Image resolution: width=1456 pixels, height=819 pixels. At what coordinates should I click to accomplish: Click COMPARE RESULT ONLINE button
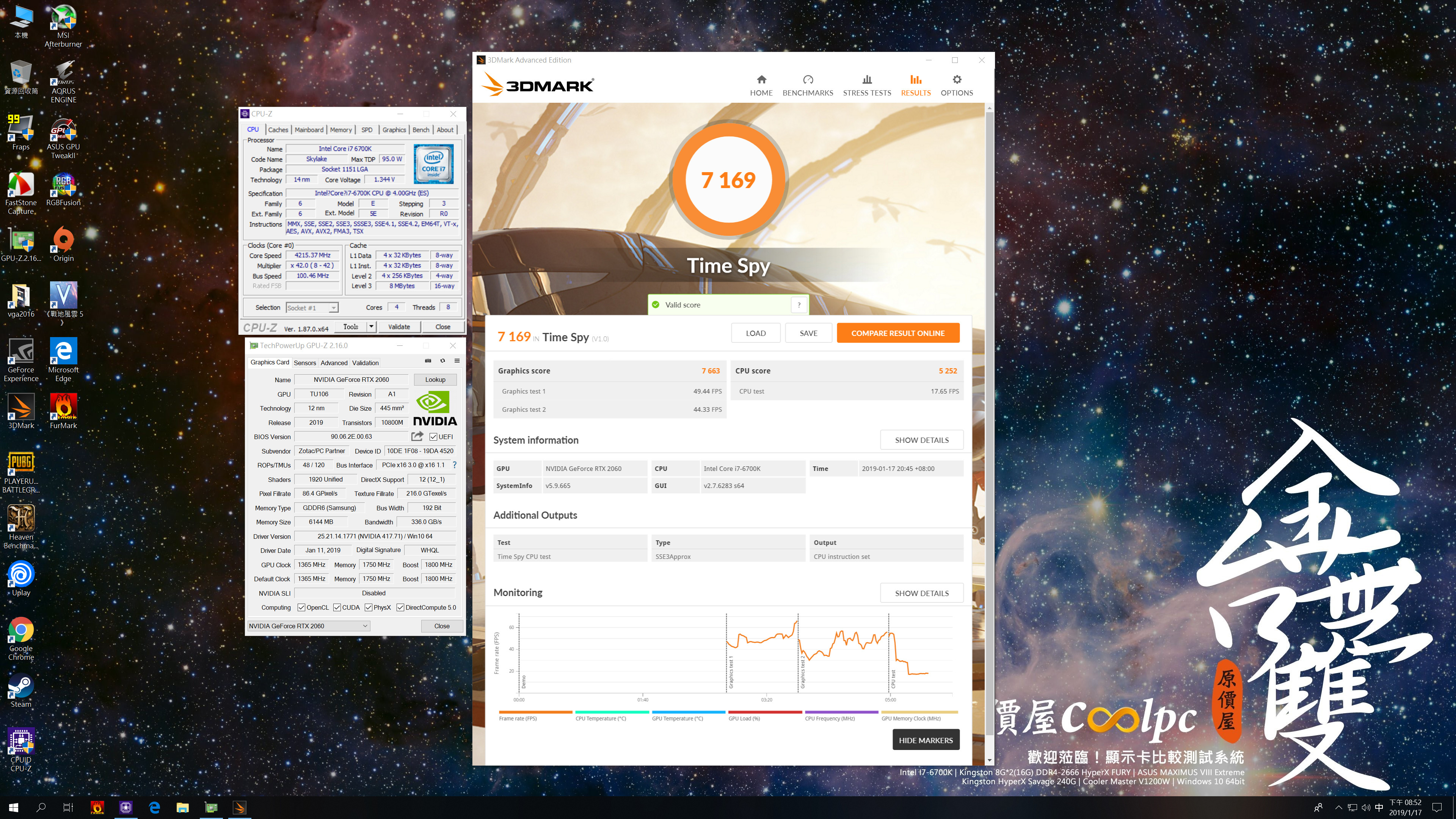pos(897,333)
